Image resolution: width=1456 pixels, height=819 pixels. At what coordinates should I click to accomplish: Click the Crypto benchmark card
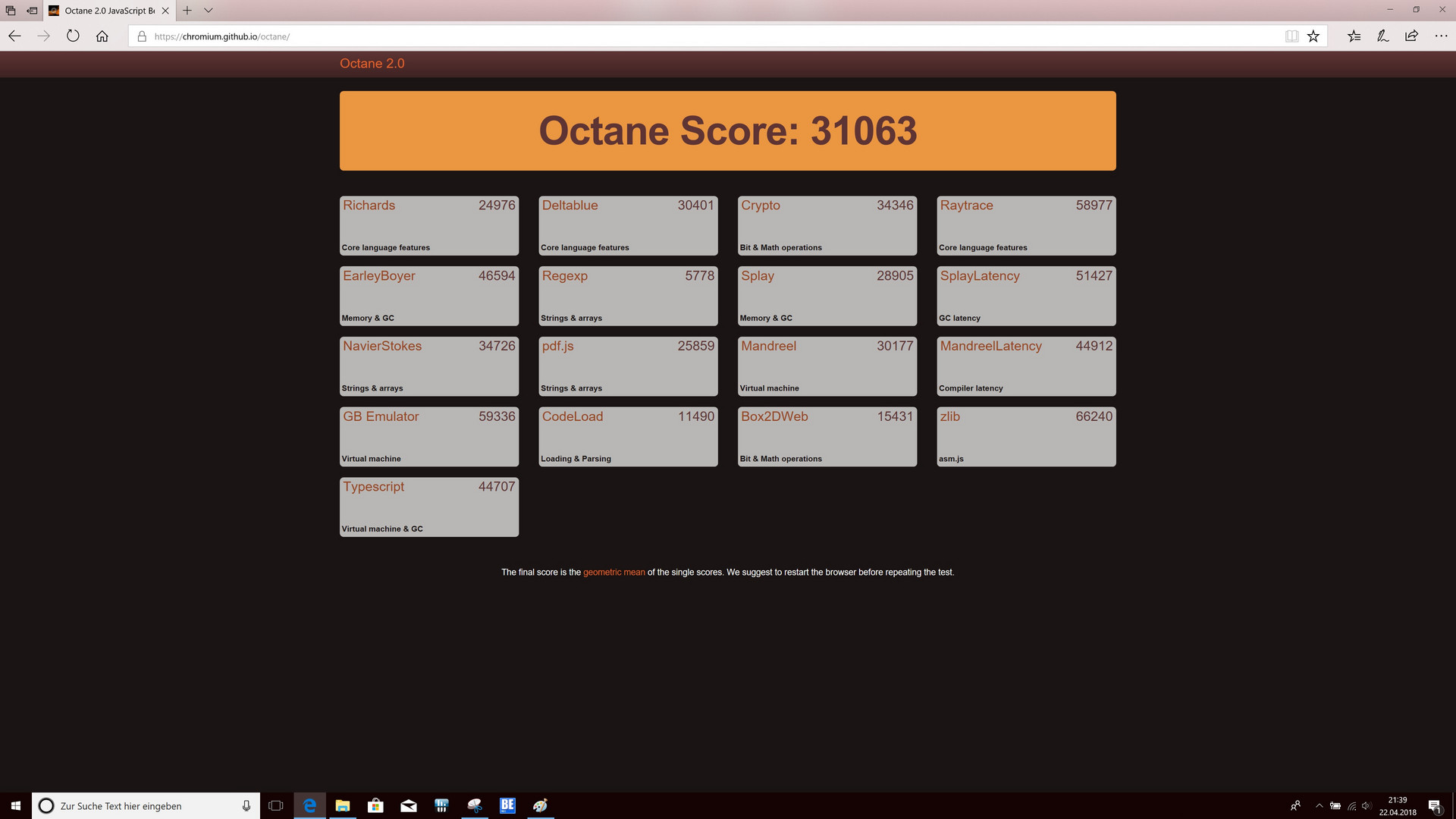827,226
